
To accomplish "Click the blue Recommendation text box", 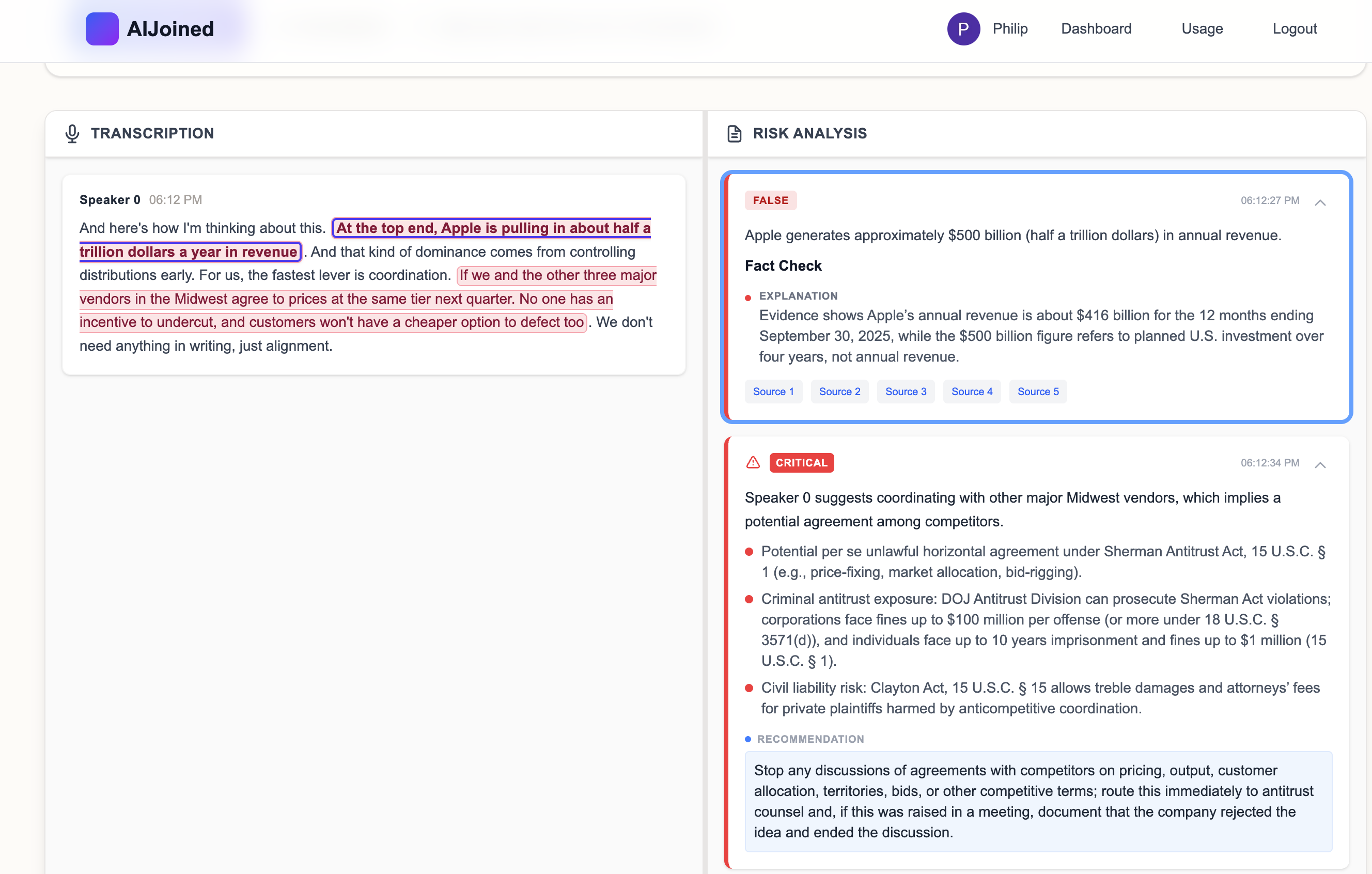I will [x=1038, y=801].
